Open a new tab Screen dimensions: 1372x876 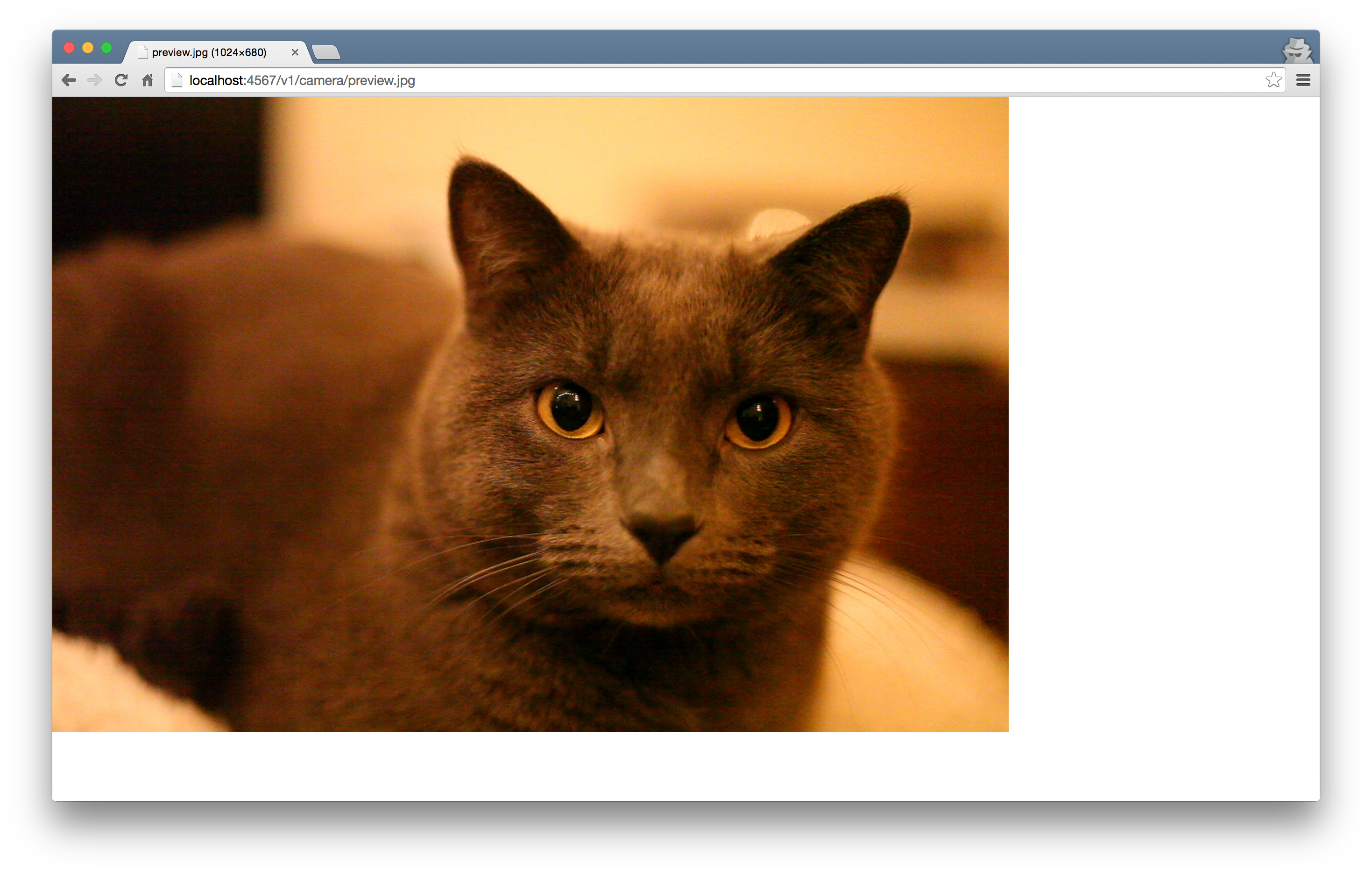click(326, 52)
